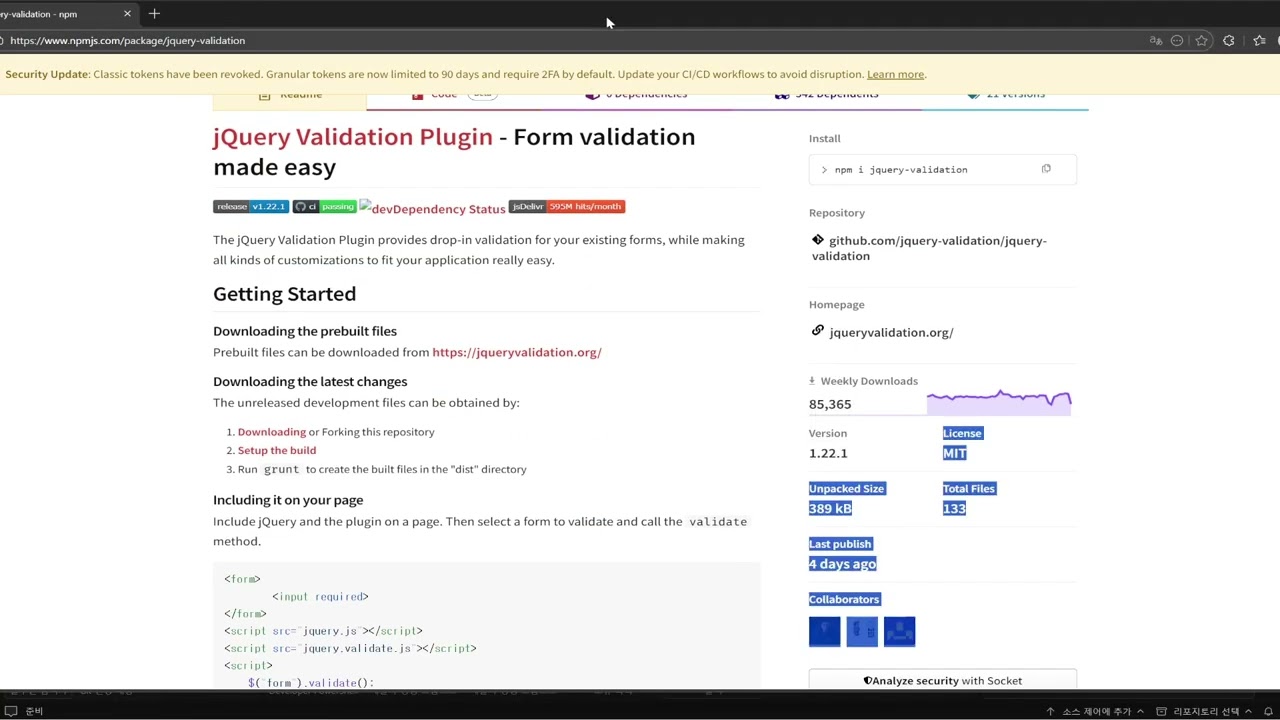Click the version value 1.22.1
The height and width of the screenshot is (720, 1280).
828,453
